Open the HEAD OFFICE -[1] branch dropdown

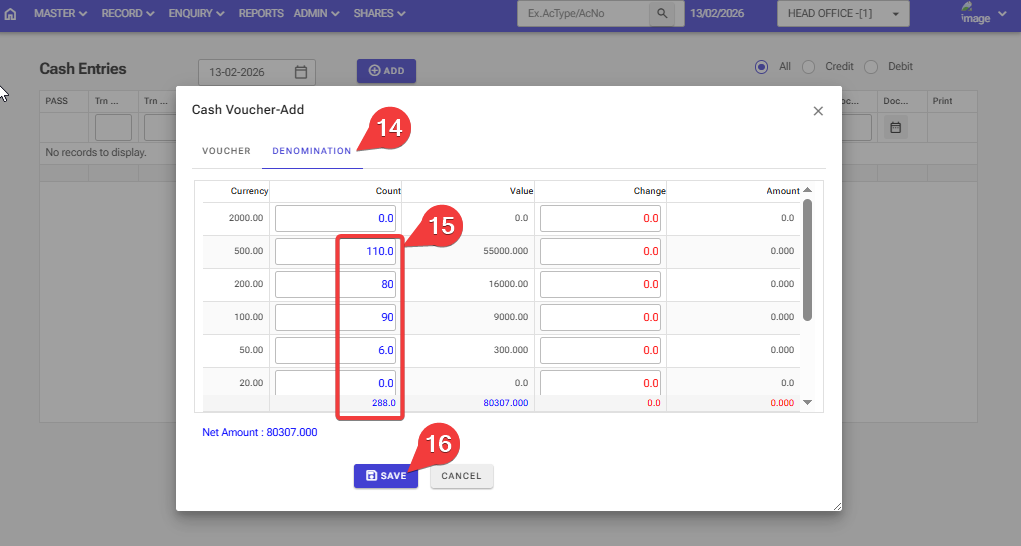[843, 14]
